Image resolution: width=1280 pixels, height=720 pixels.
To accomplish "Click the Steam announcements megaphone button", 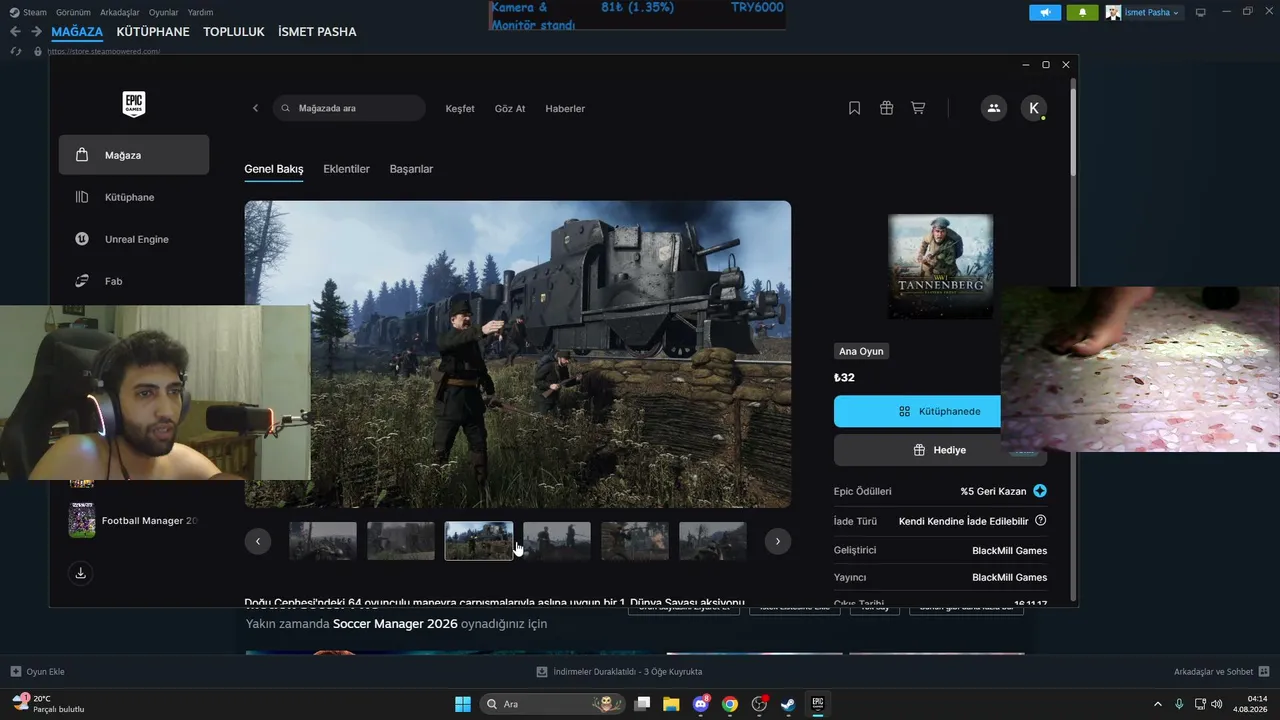I will [x=1045, y=13].
